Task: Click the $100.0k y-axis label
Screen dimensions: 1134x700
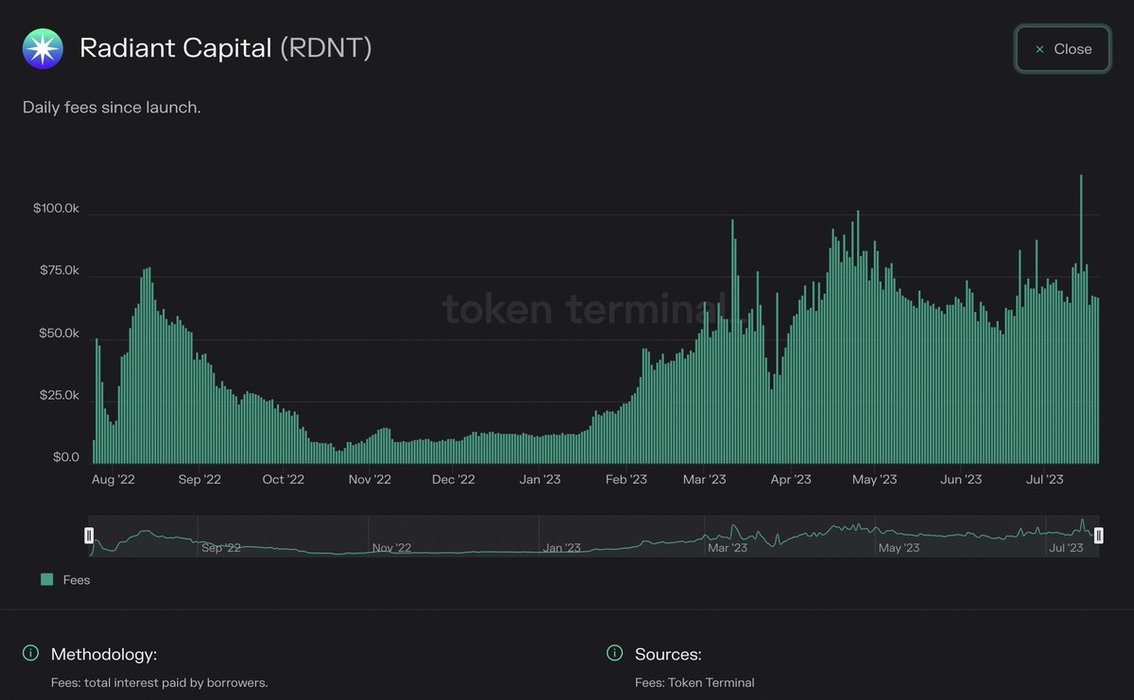Action: coord(56,208)
